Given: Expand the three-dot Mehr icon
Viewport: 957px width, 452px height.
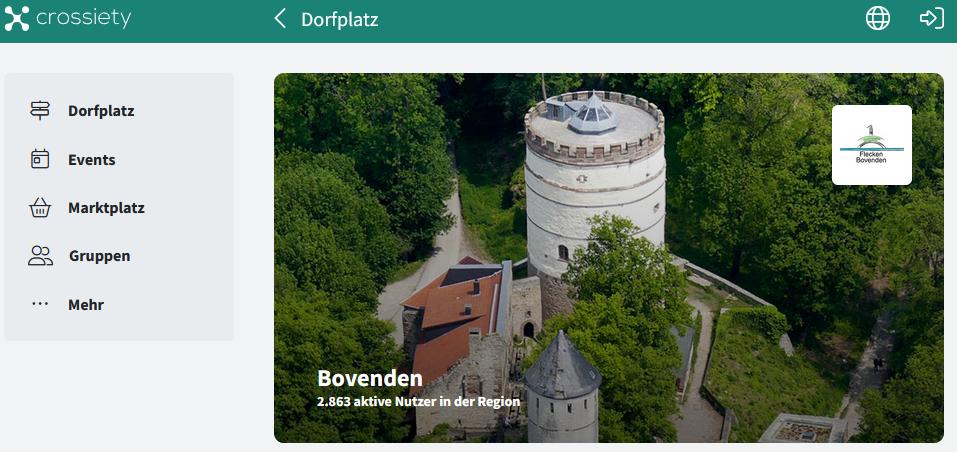Looking at the screenshot, I should 40,304.
